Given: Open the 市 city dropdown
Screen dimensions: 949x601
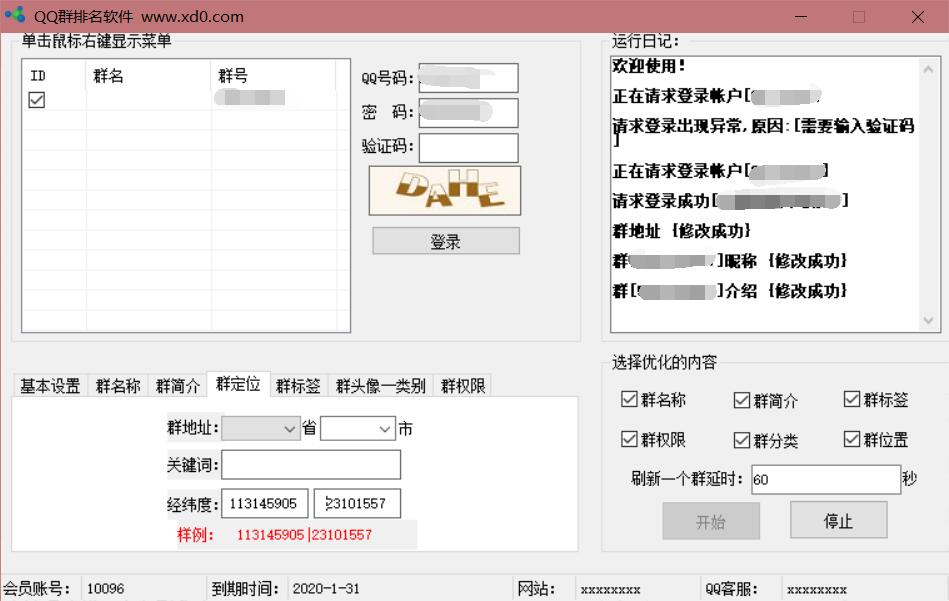Looking at the screenshot, I should (x=358, y=429).
